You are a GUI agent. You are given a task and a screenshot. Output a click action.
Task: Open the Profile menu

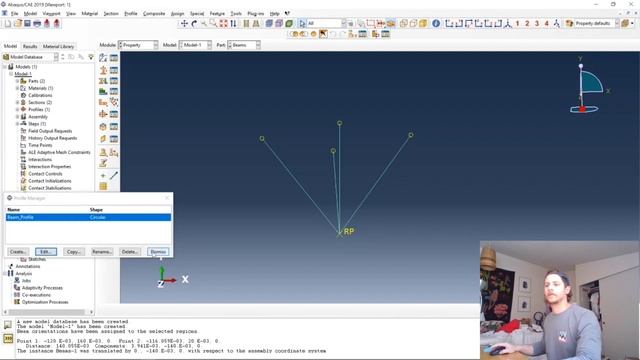coord(131,13)
